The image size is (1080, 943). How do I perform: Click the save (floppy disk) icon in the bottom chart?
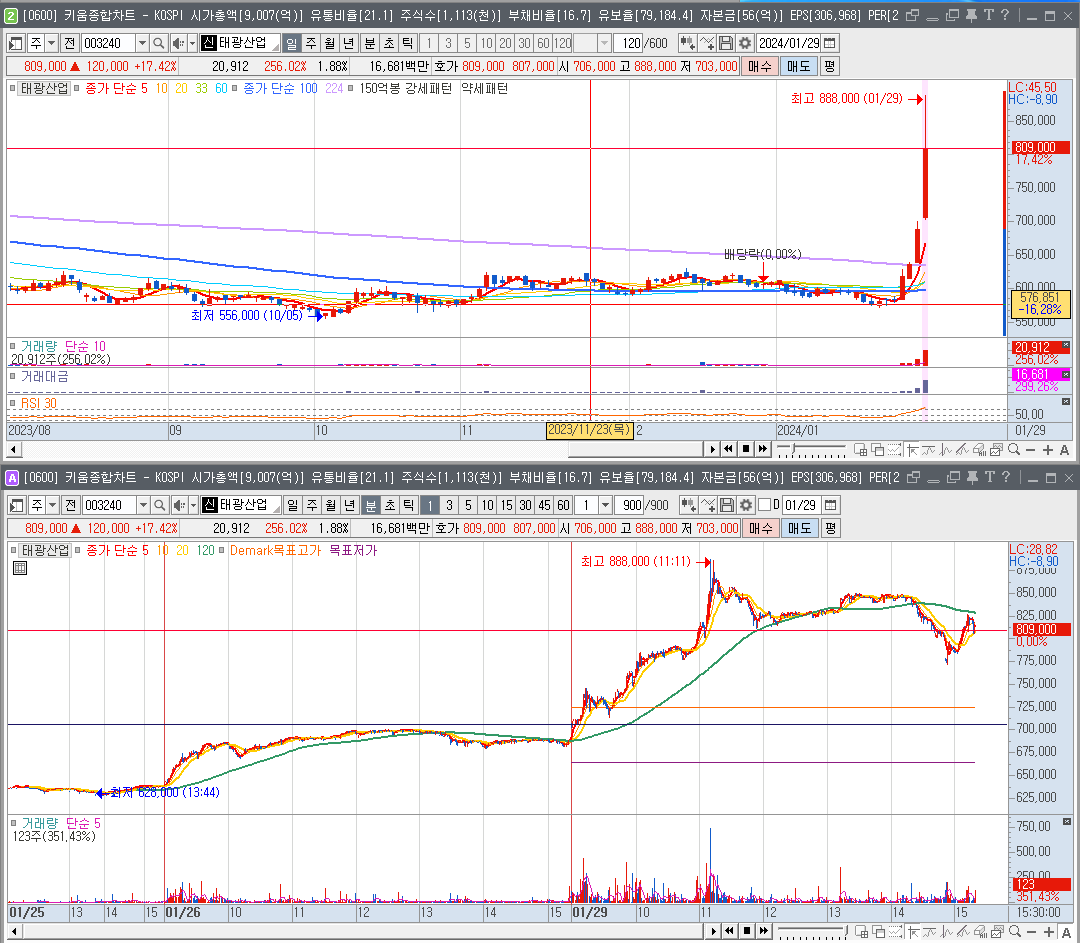click(x=727, y=506)
